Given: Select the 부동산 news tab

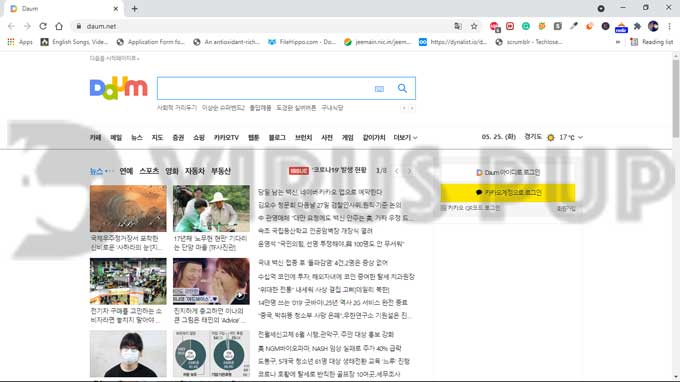Looking at the screenshot, I should [221, 171].
